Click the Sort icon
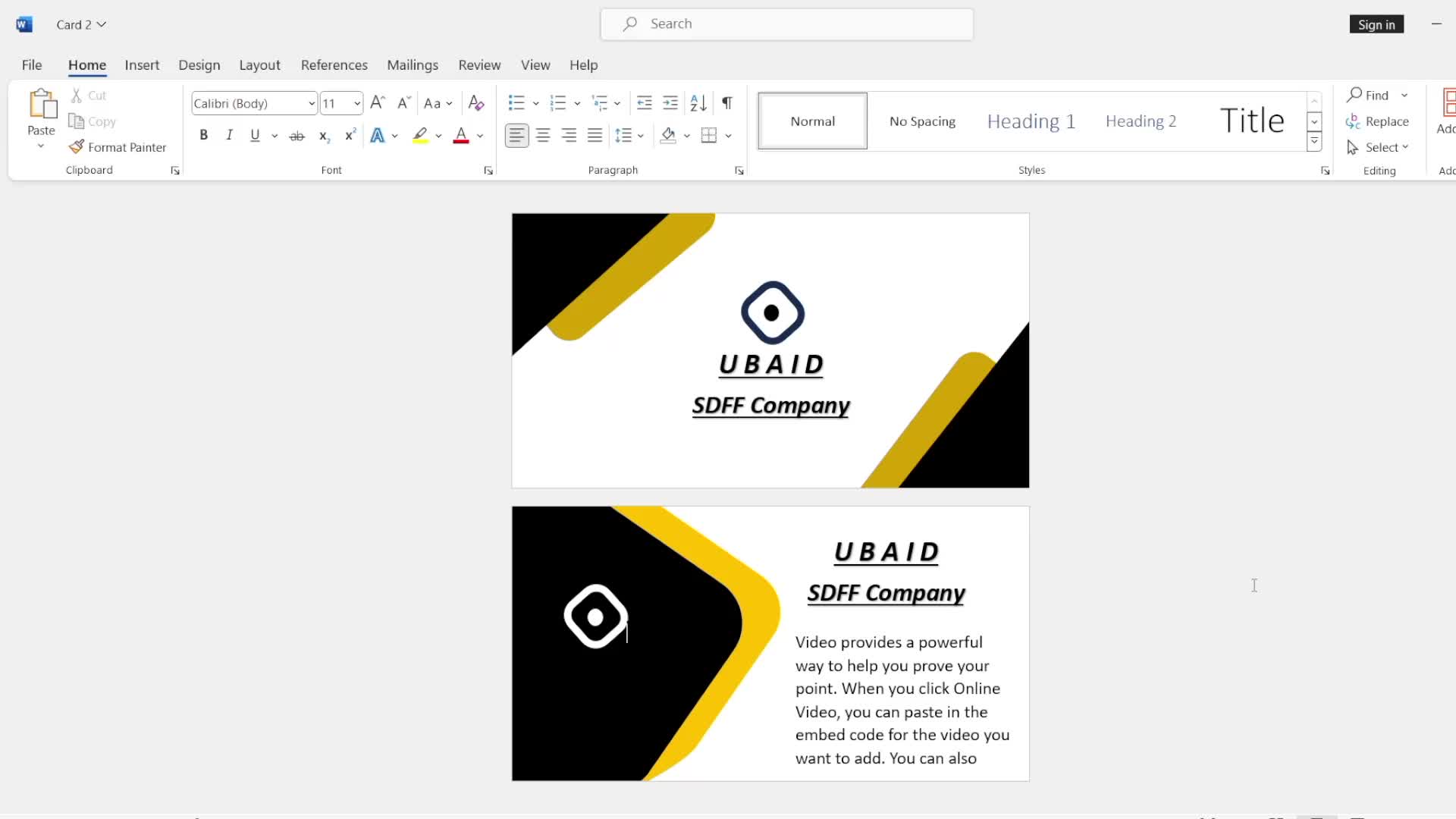The width and height of the screenshot is (1456, 819). click(x=698, y=103)
